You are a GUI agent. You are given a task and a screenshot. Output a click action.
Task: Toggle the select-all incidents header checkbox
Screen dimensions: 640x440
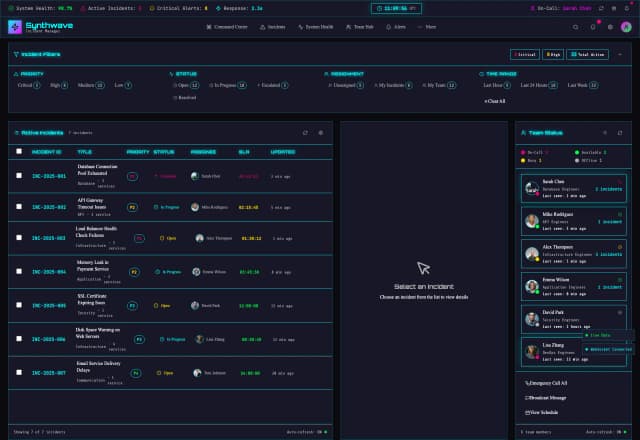[x=18, y=152]
